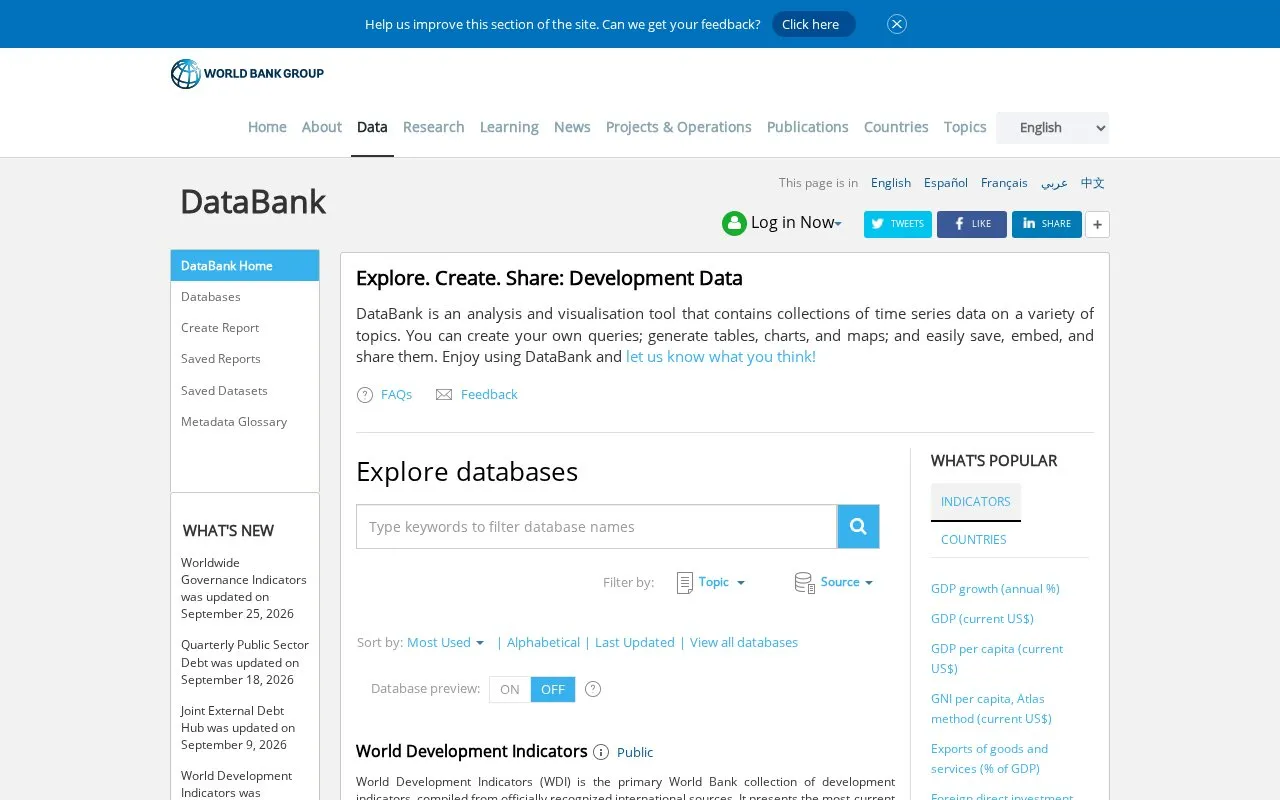Select DataBank Home in sidebar

245,265
